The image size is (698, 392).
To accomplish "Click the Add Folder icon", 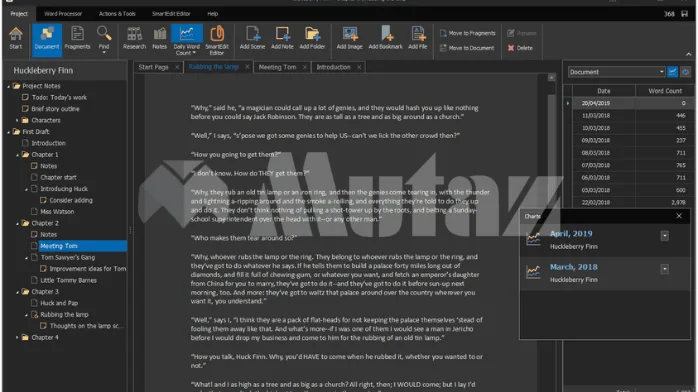I will [312, 38].
